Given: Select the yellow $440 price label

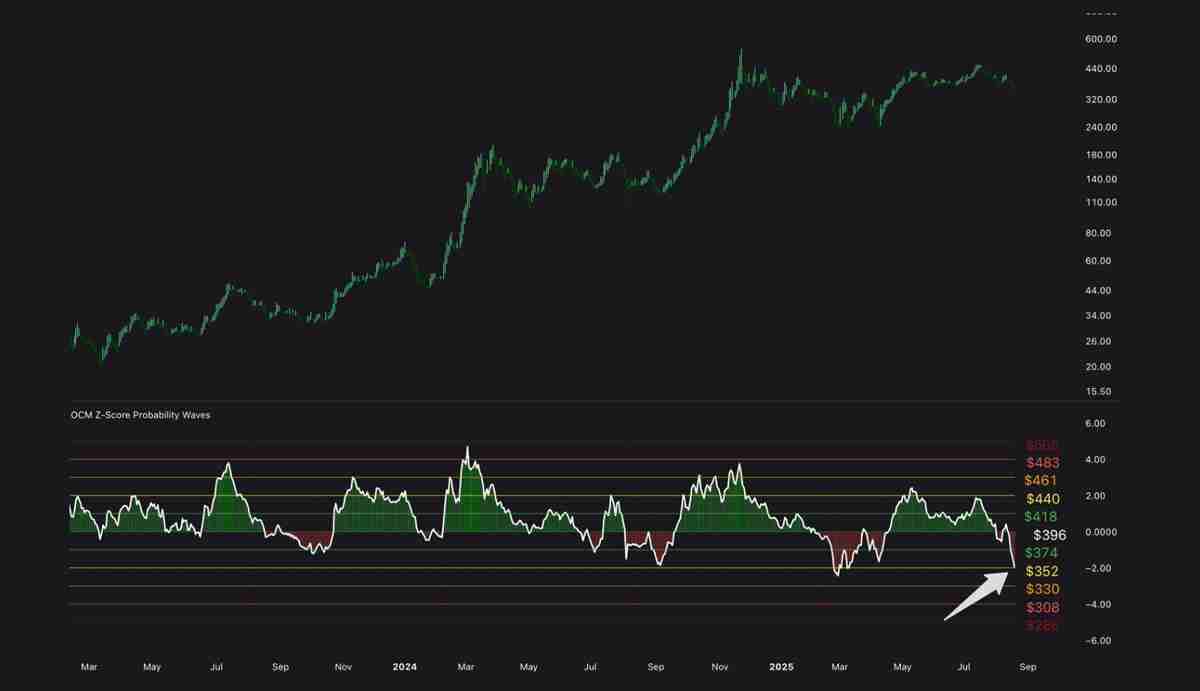Looking at the screenshot, I should point(1042,498).
